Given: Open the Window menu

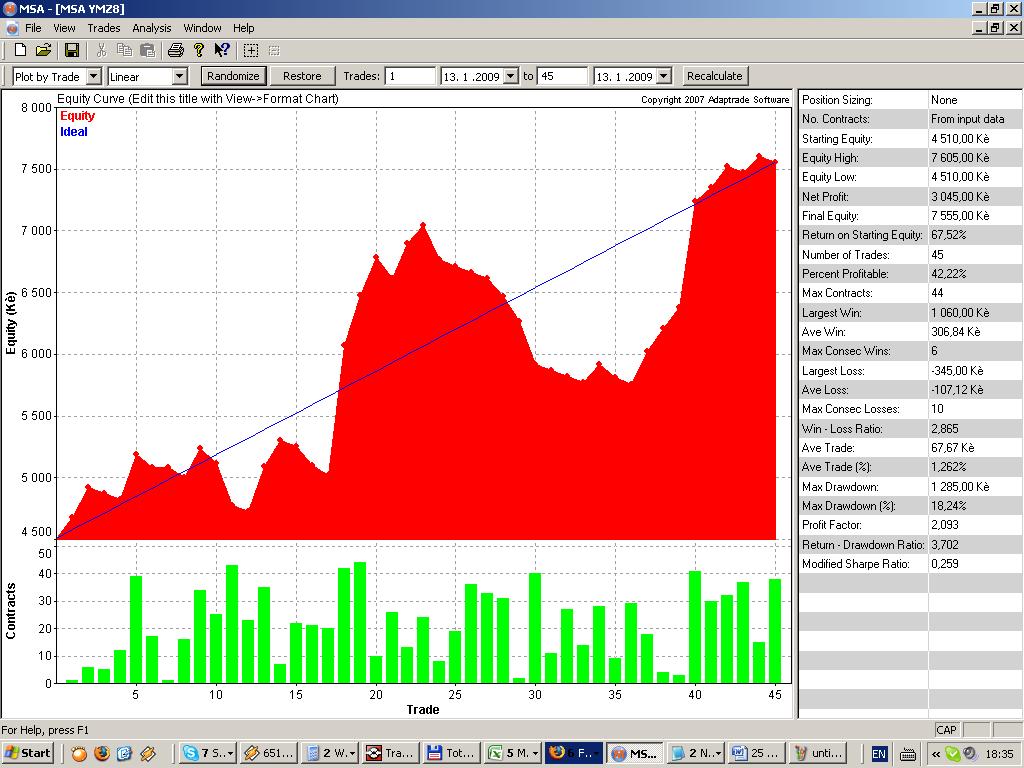Looking at the screenshot, I should pyautogui.click(x=202, y=28).
